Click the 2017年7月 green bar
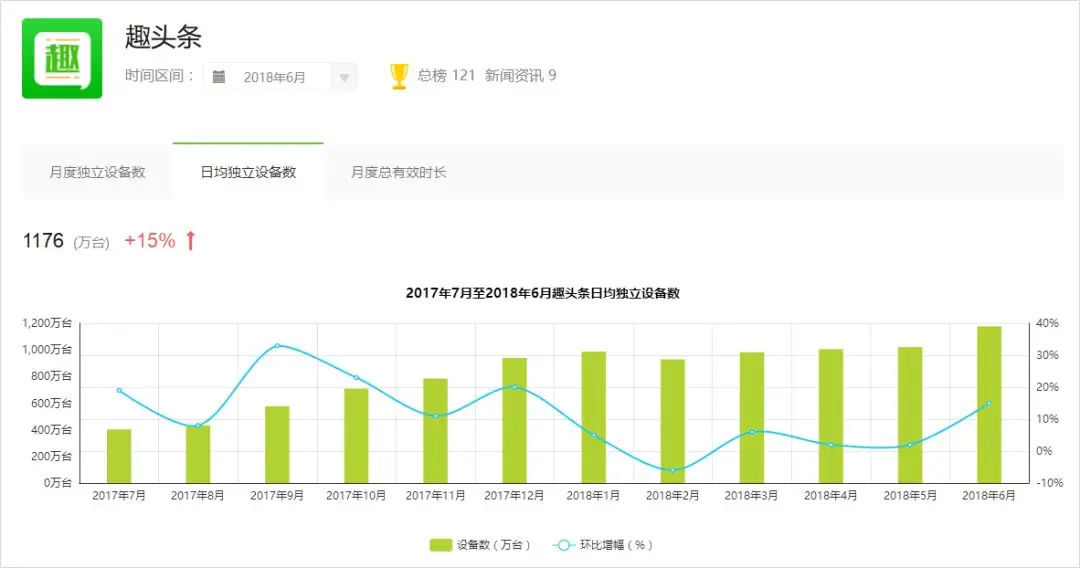 tap(118, 456)
